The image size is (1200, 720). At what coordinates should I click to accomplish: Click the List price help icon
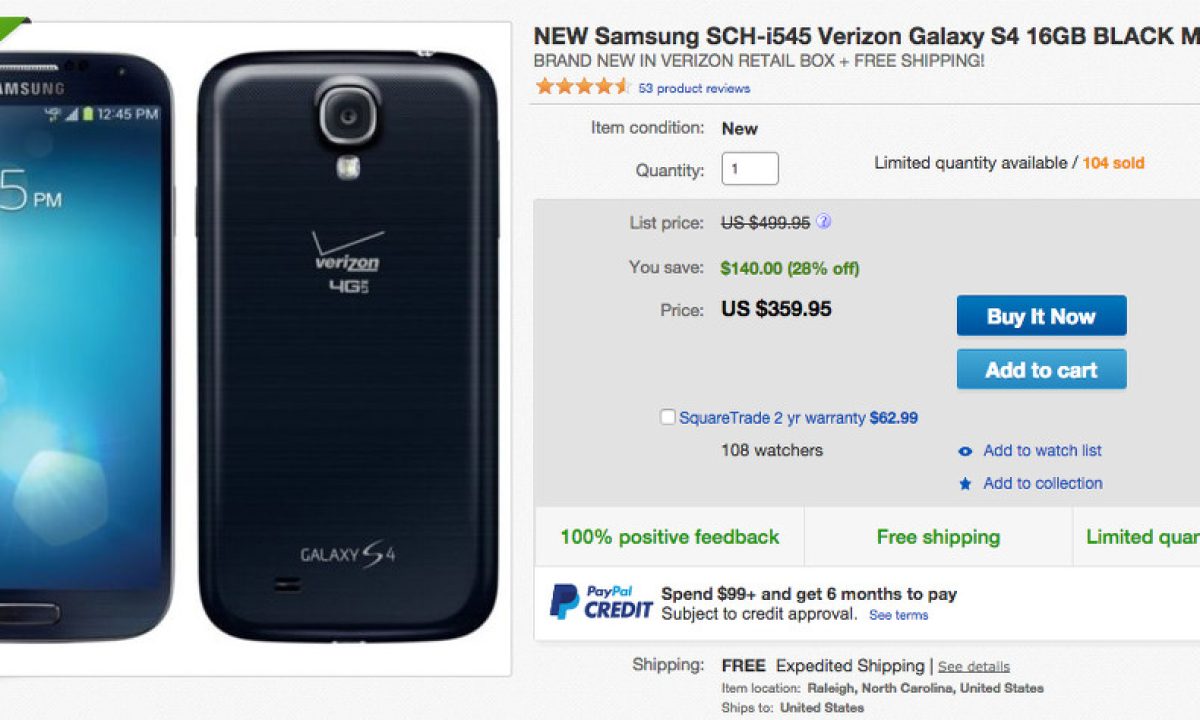[823, 222]
